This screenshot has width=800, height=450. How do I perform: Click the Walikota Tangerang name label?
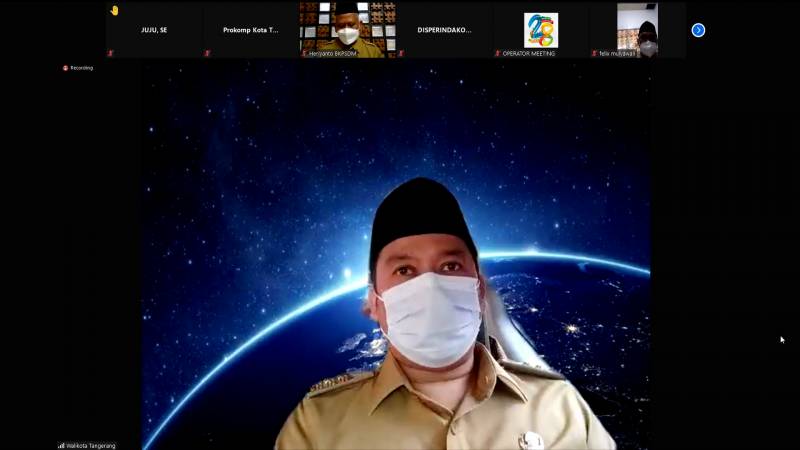click(x=91, y=445)
